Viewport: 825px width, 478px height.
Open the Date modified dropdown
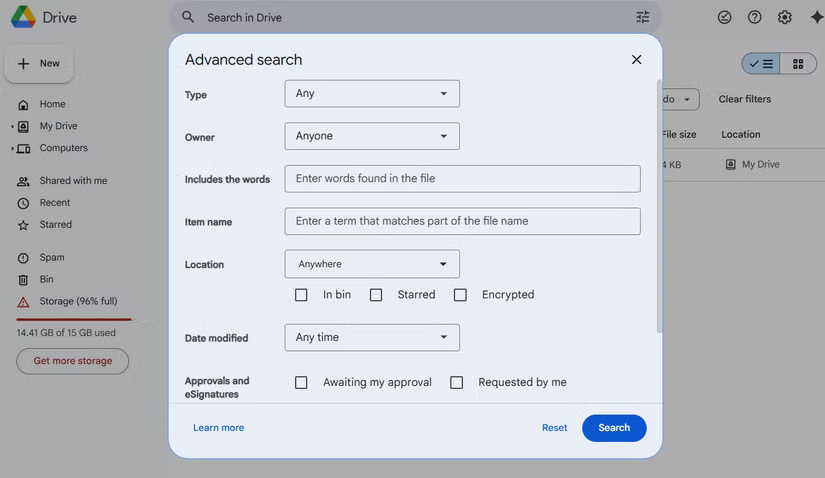point(372,338)
